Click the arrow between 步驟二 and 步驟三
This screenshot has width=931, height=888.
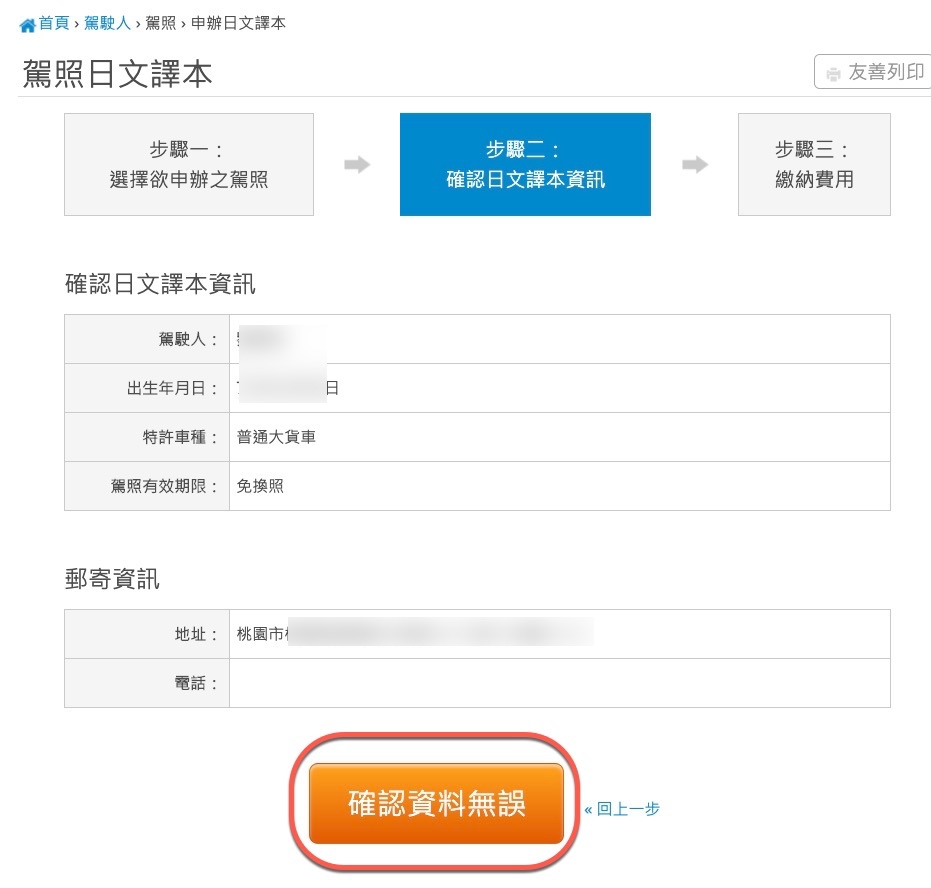pos(695,165)
